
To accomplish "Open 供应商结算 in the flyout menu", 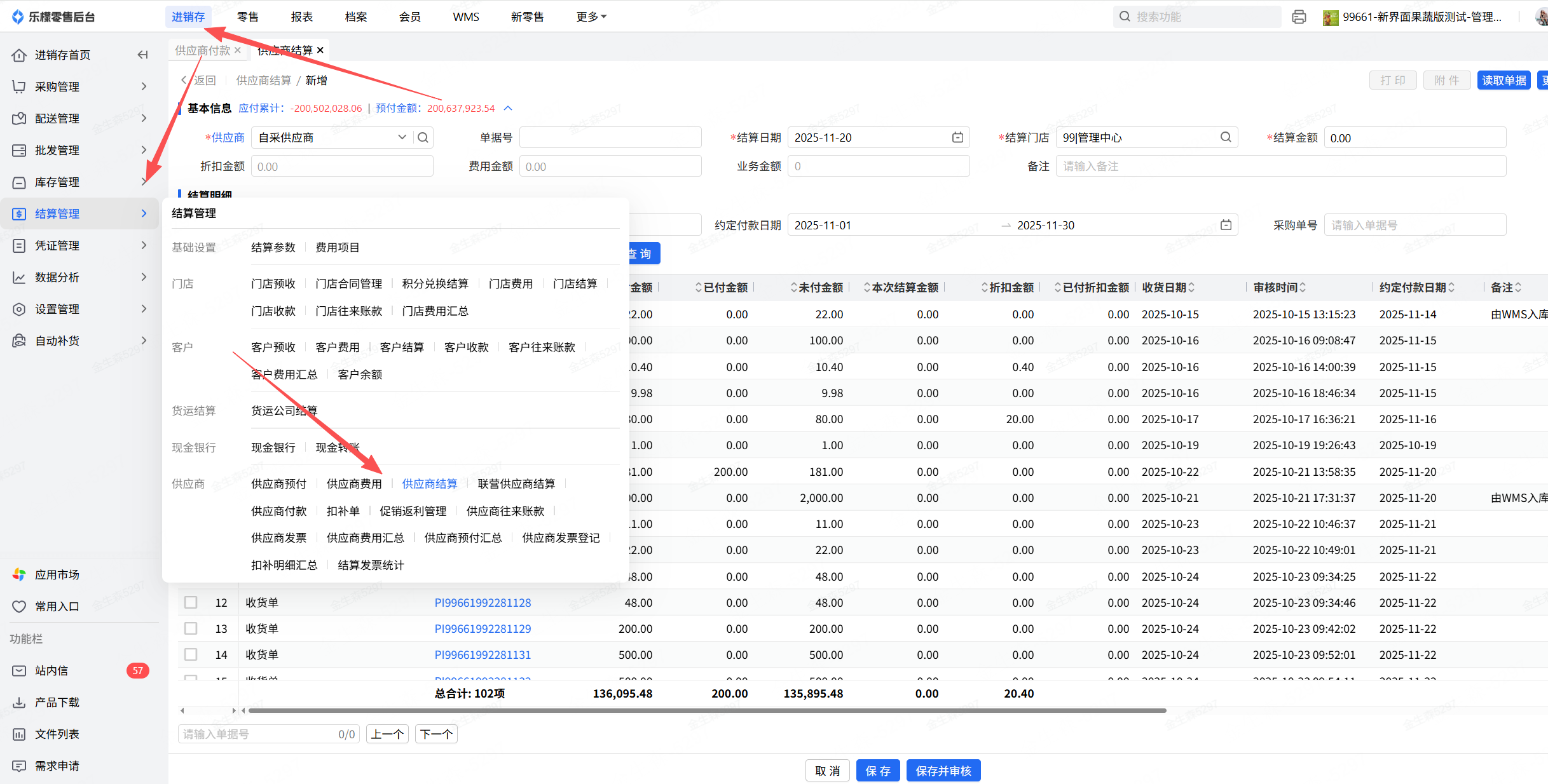I will (x=430, y=483).
